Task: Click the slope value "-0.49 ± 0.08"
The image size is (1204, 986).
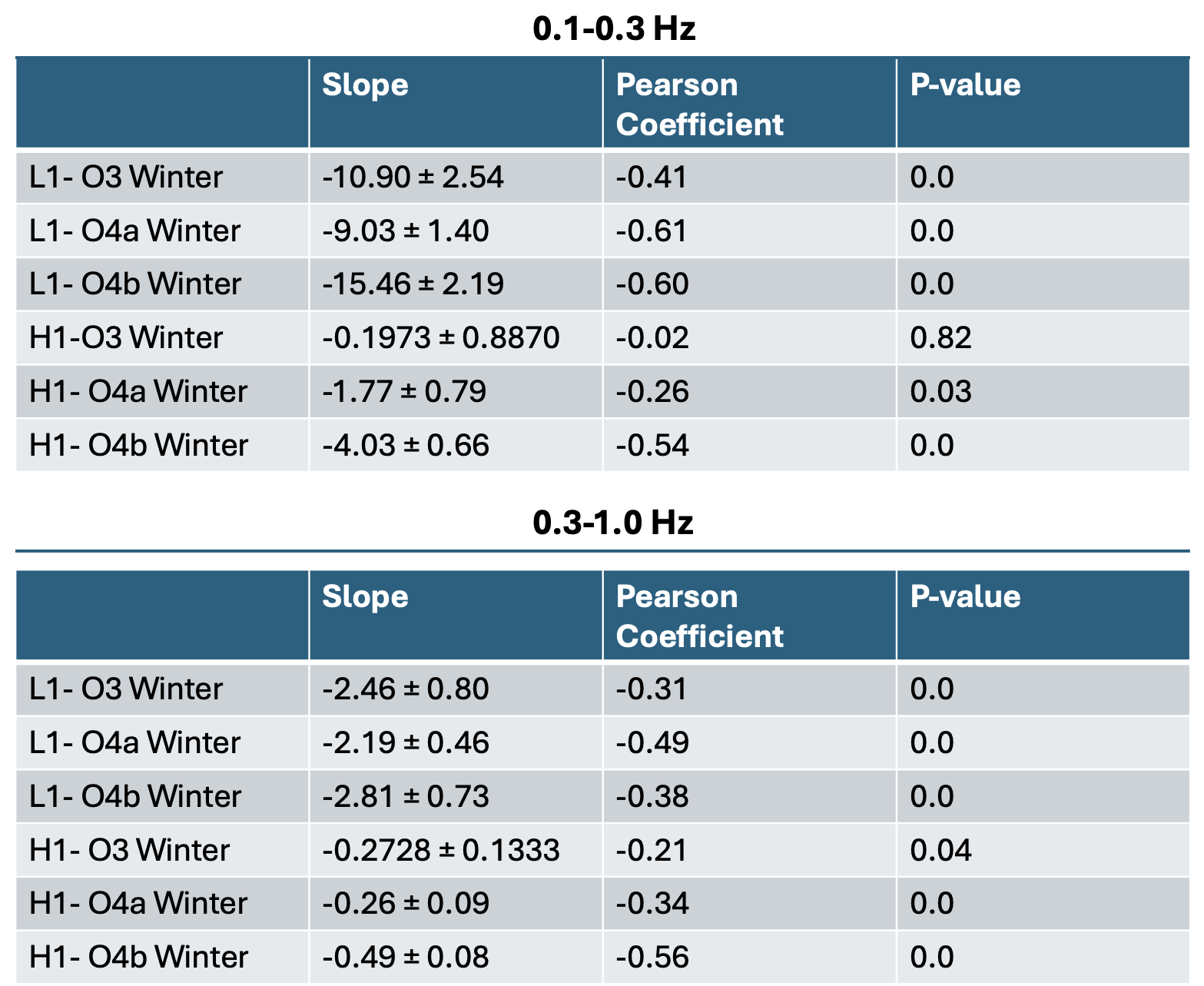Action: [405, 957]
